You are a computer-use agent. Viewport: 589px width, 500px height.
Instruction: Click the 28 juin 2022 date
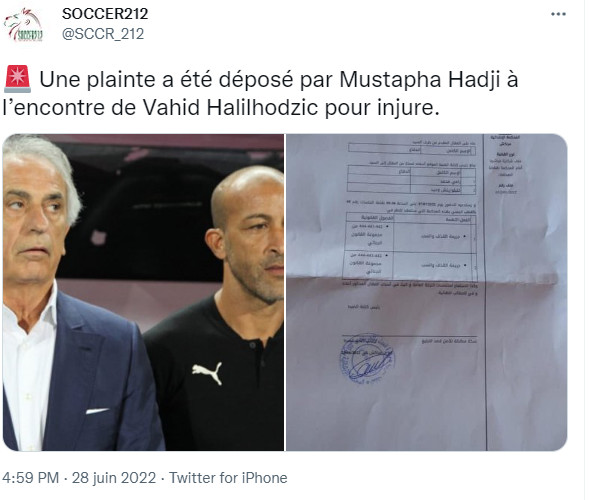coord(114,478)
